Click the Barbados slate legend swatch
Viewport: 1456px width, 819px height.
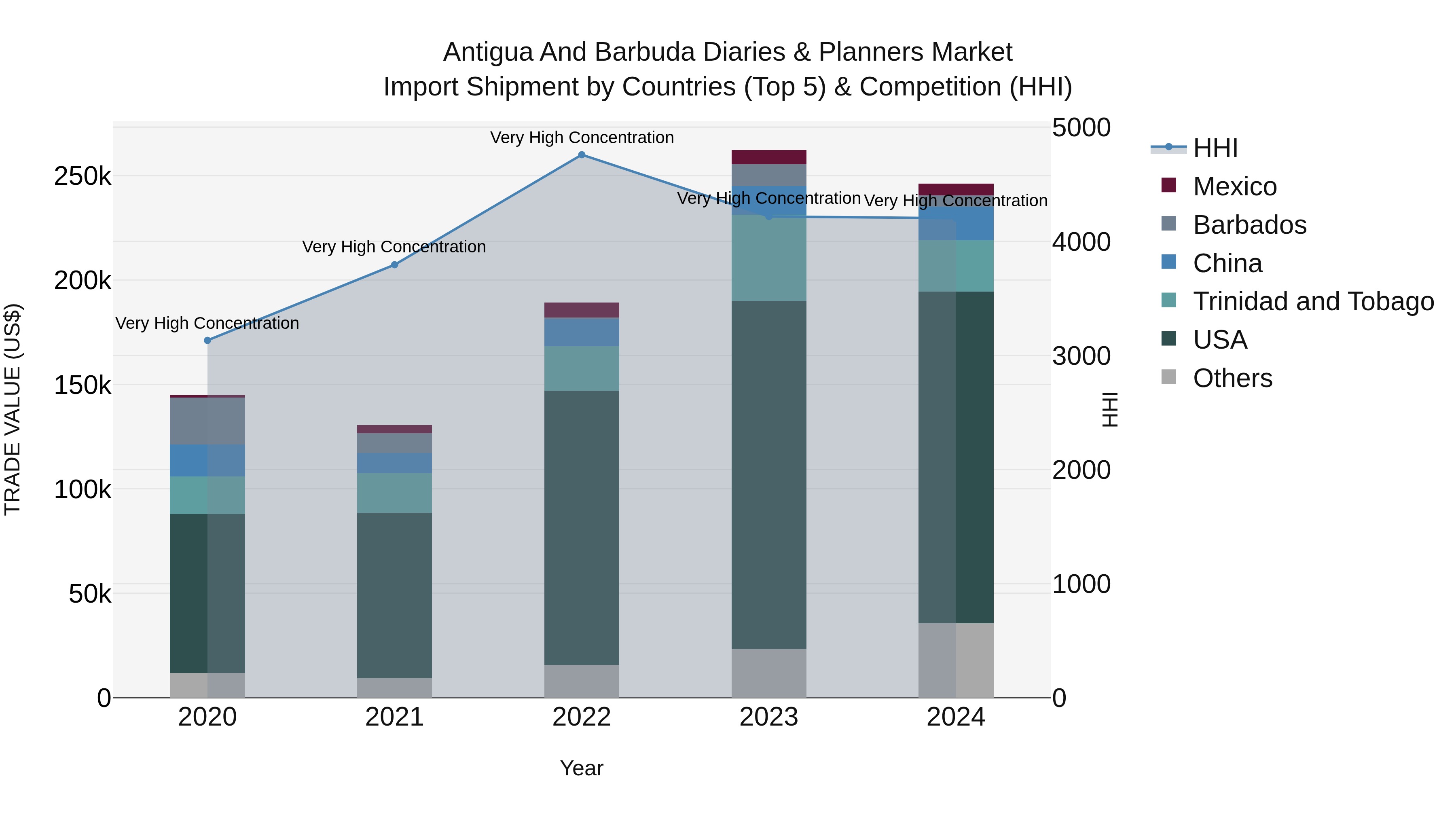(x=1168, y=223)
